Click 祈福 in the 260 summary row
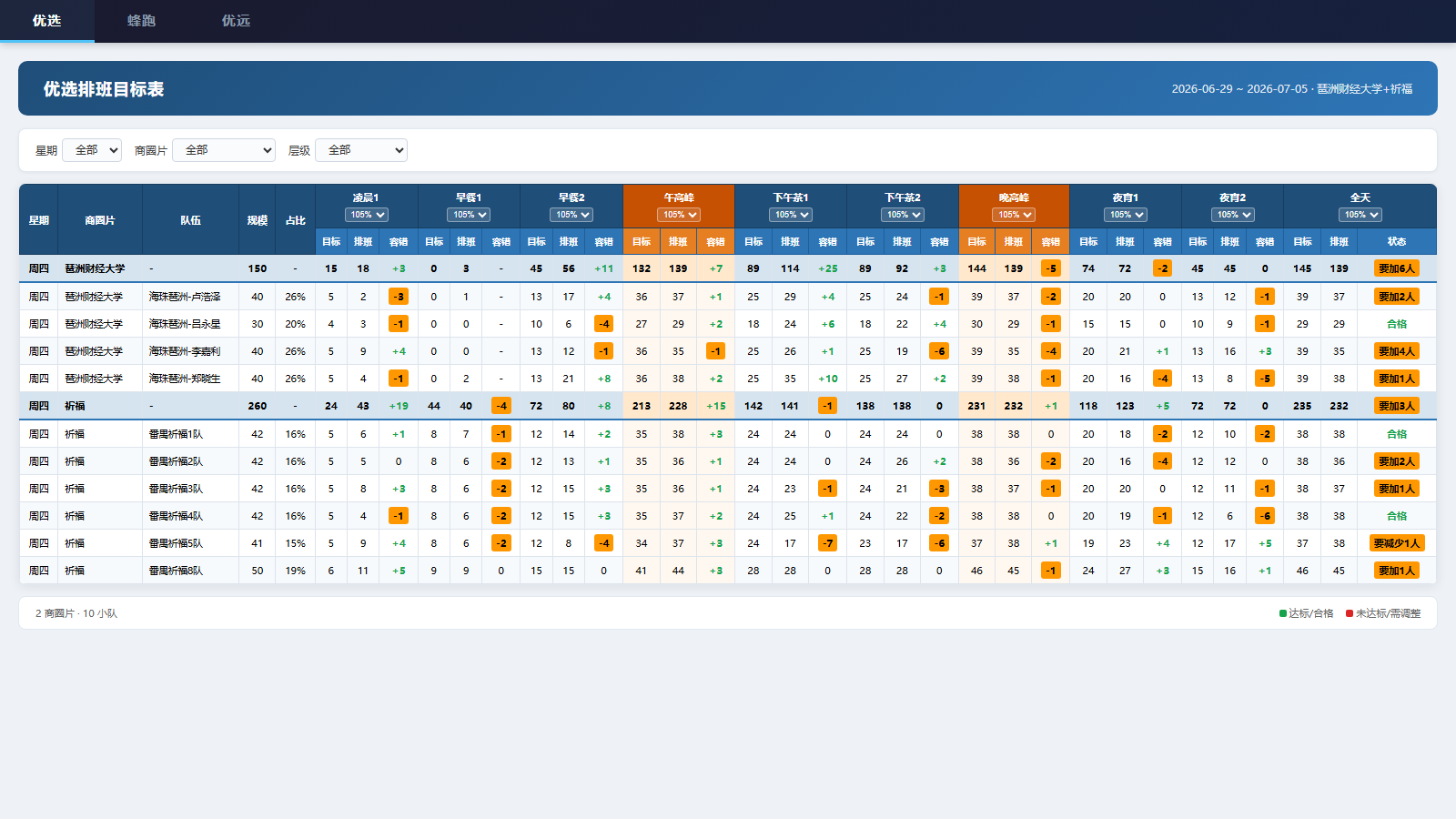Viewport: 1456px width, 819px height. pos(75,406)
